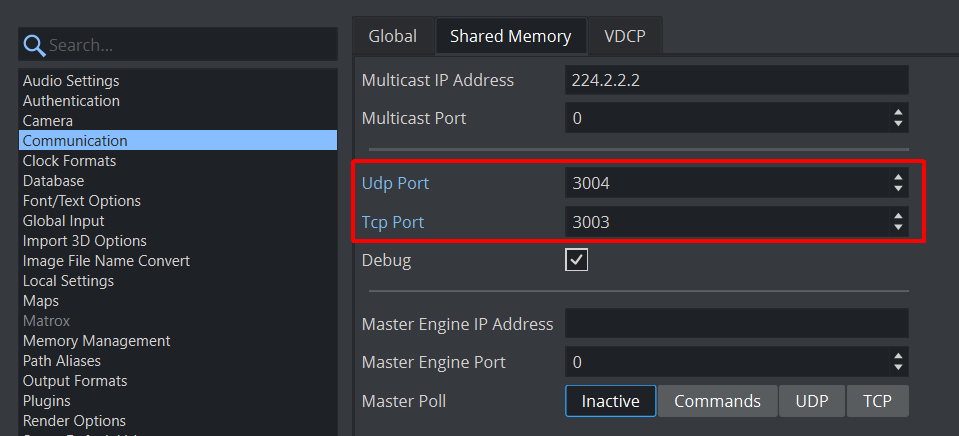Increase Tcp Port using up arrow
This screenshot has height=436, width=959.
898,216
